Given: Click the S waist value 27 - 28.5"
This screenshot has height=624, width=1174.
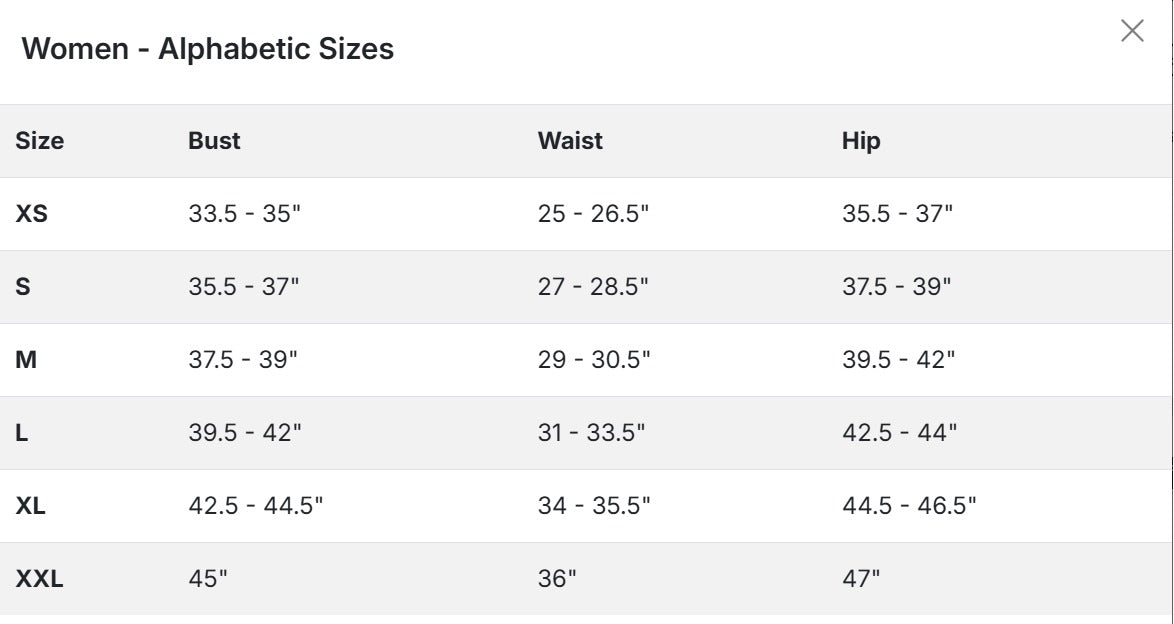Looking at the screenshot, I should click(593, 287).
